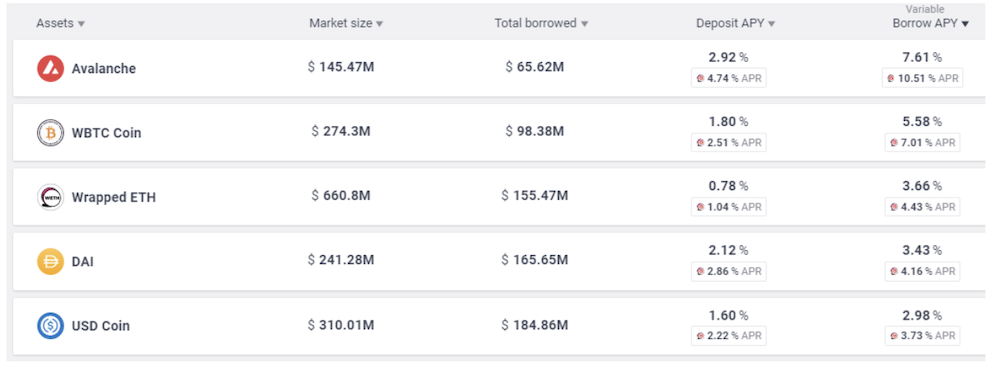The image size is (1000, 389).
Task: Click DAI borrow APY 3.43%
Action: tap(922, 251)
